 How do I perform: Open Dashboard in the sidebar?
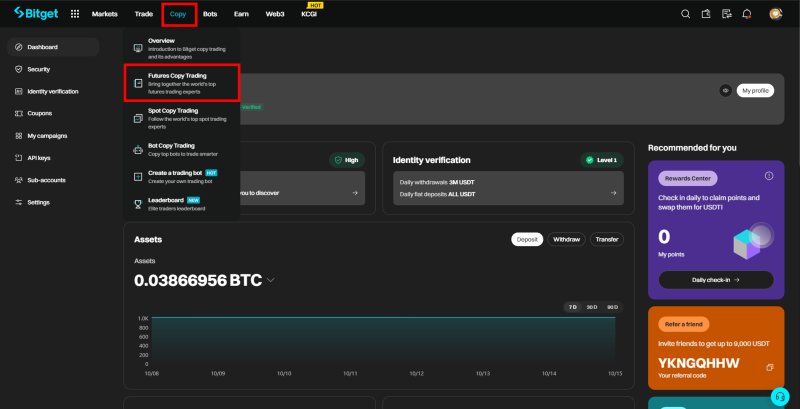coord(53,47)
